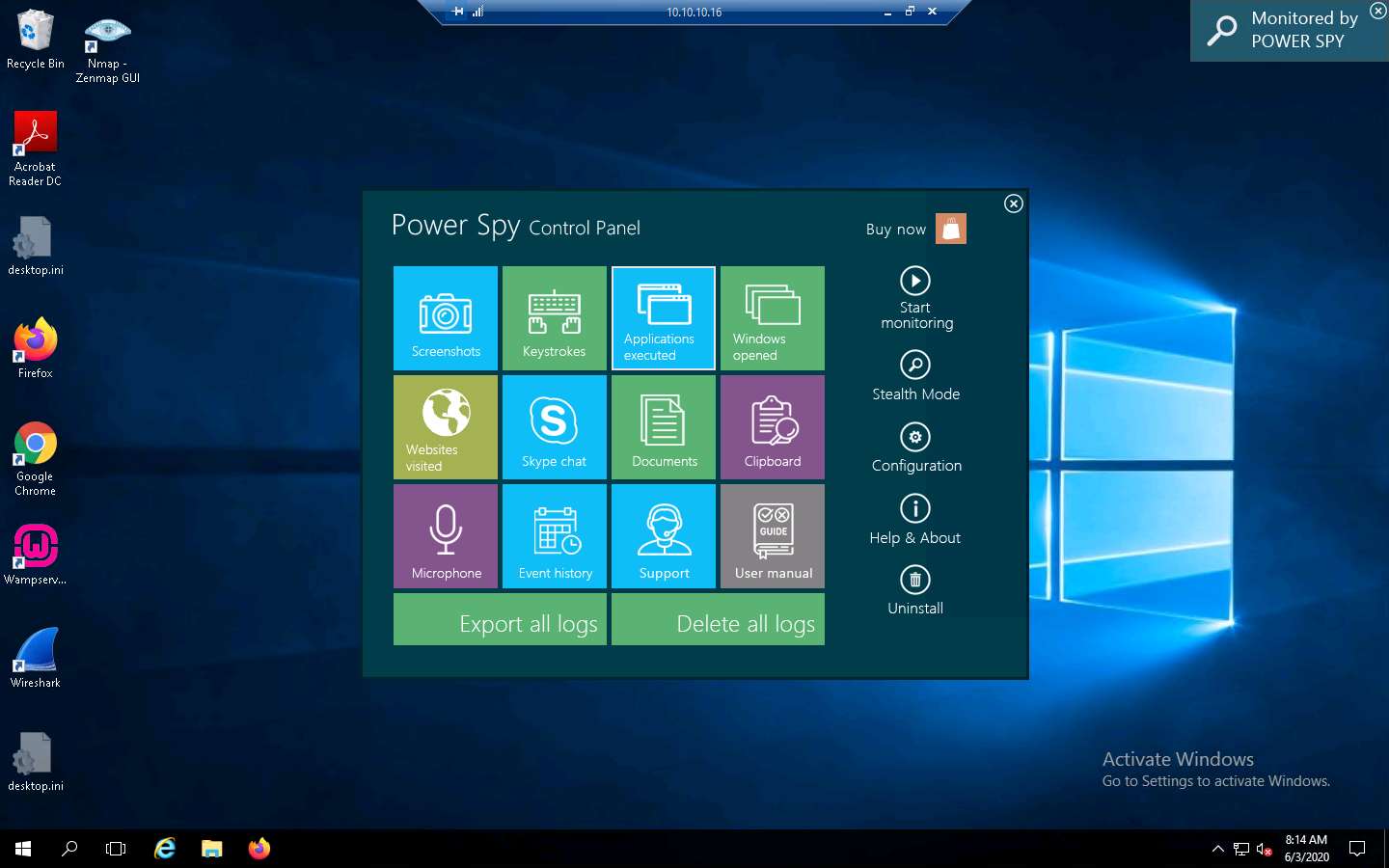Launch Internet Explorer from taskbar
Screen dimensions: 1389x868
(165, 849)
